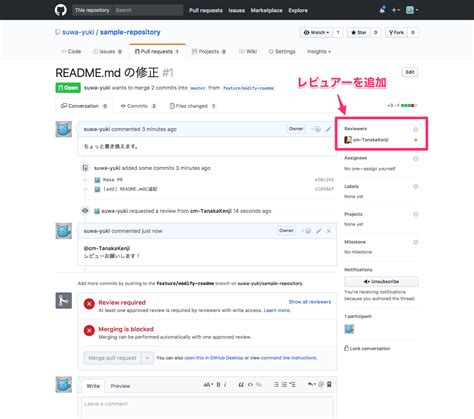Open the sample-repository link
Viewport: 474px width, 419px height.
tap(130, 32)
